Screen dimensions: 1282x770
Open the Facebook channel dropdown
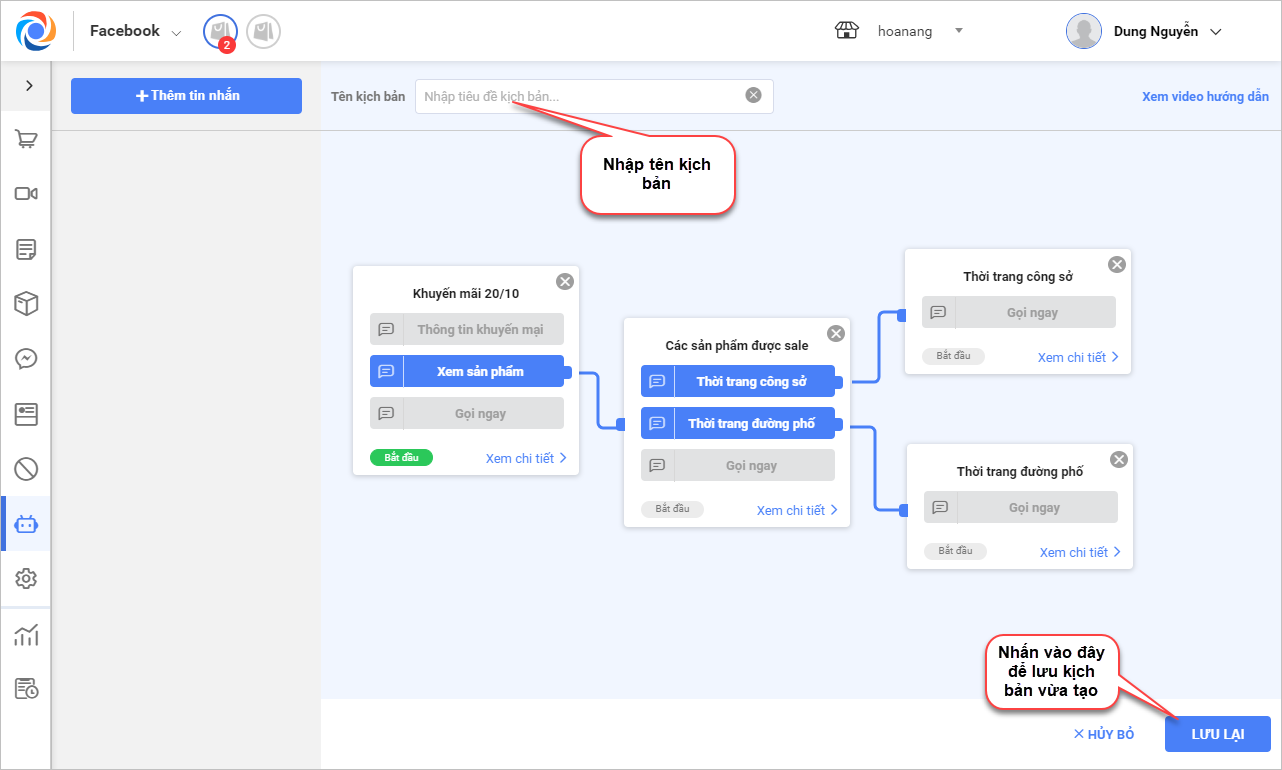(x=136, y=32)
